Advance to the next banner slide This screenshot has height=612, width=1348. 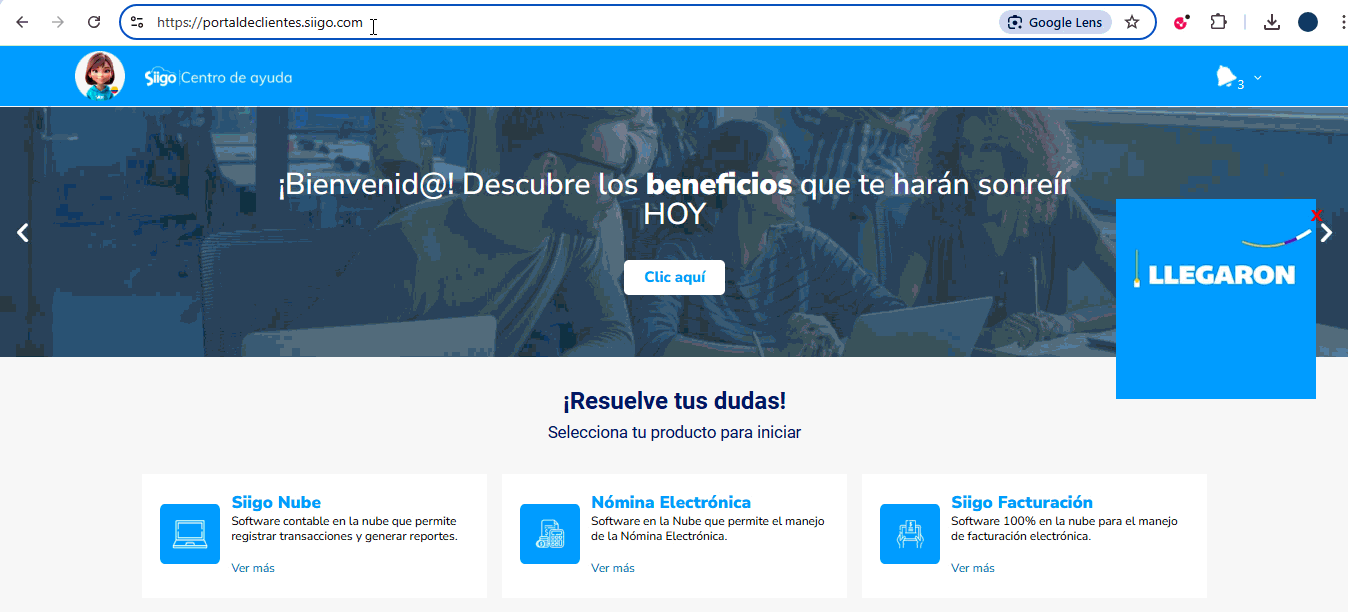tap(1326, 233)
